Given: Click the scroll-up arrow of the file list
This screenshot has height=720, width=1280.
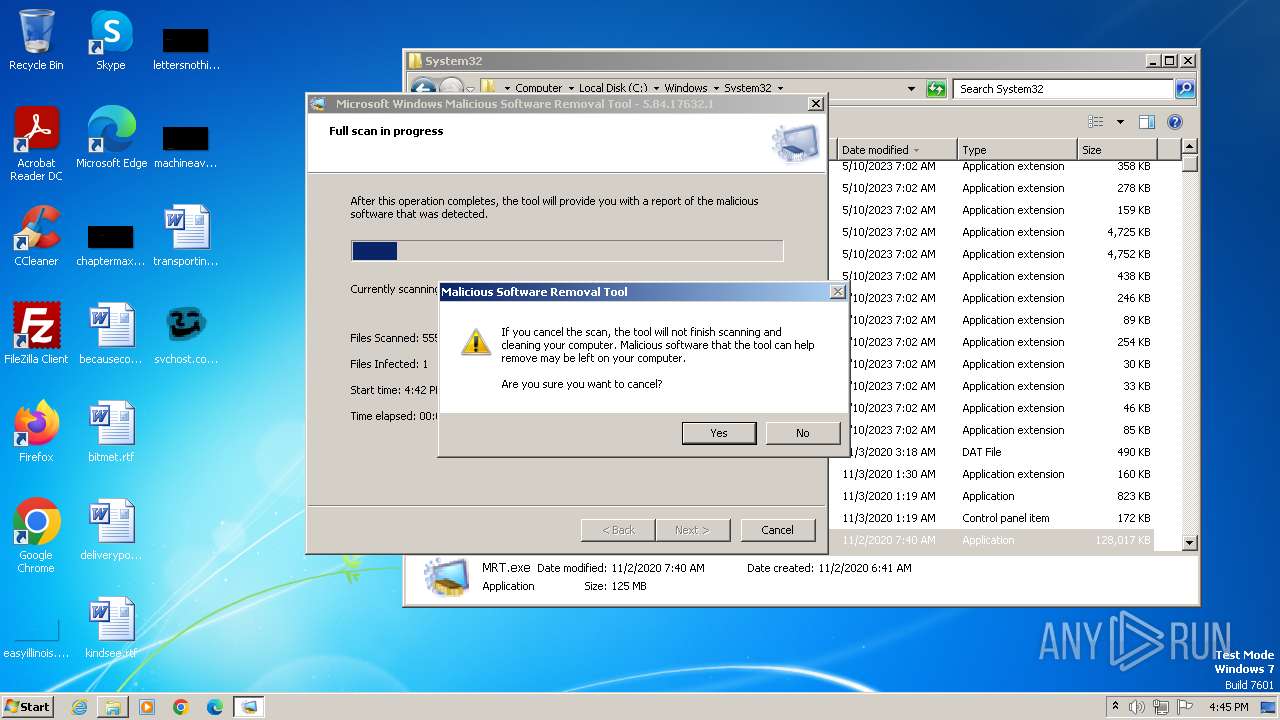Looking at the screenshot, I should click(x=1189, y=147).
